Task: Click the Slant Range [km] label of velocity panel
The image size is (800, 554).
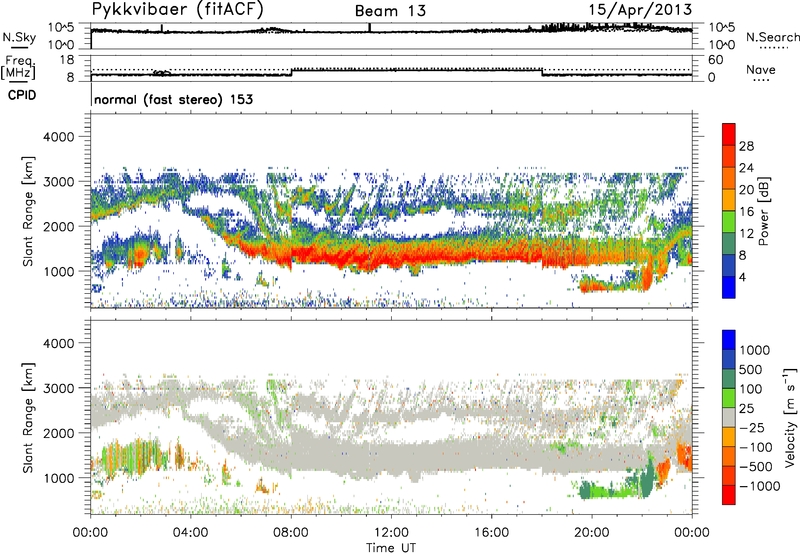Action: click(x=28, y=417)
